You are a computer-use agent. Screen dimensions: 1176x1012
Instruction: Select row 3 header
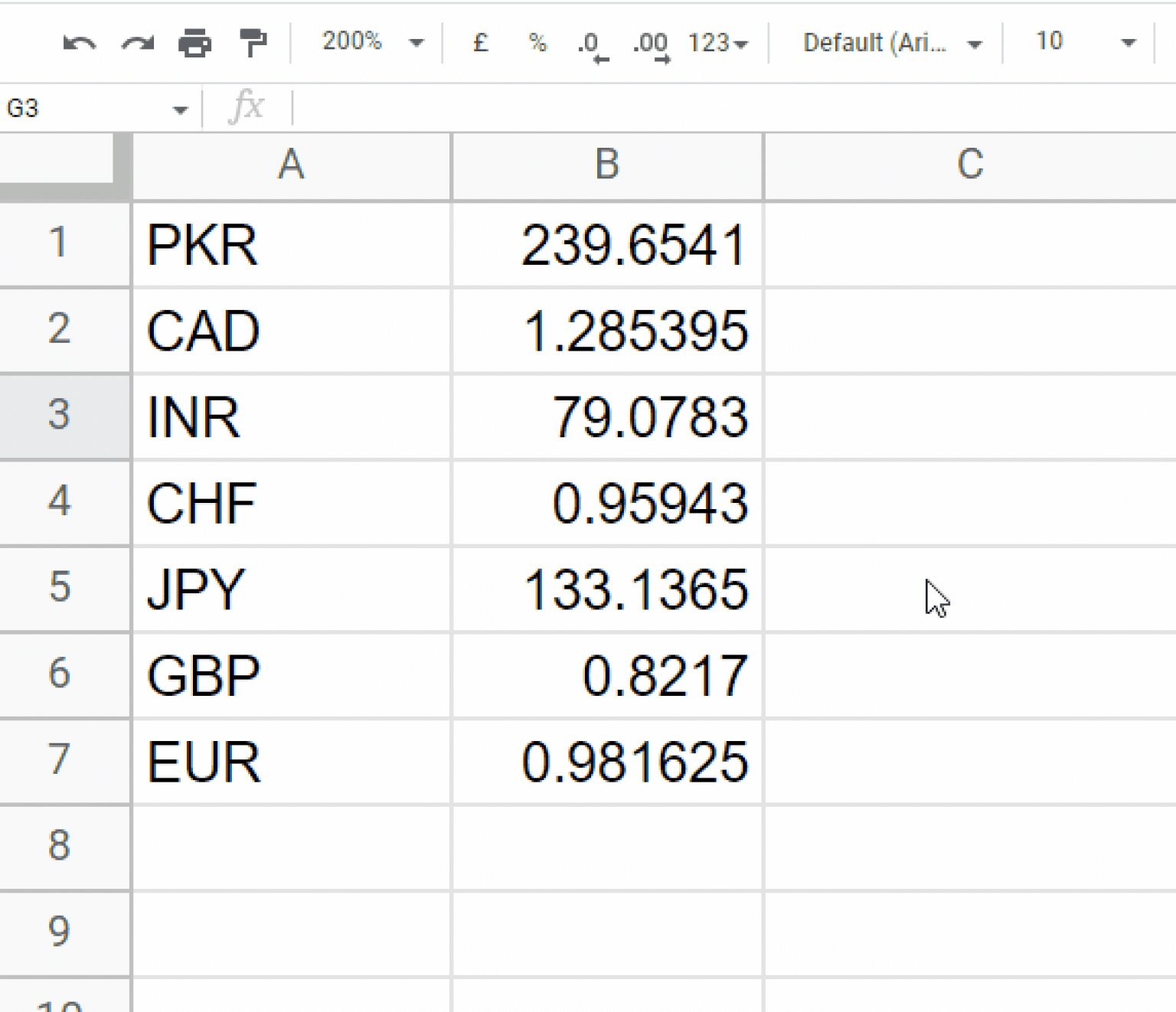61,416
